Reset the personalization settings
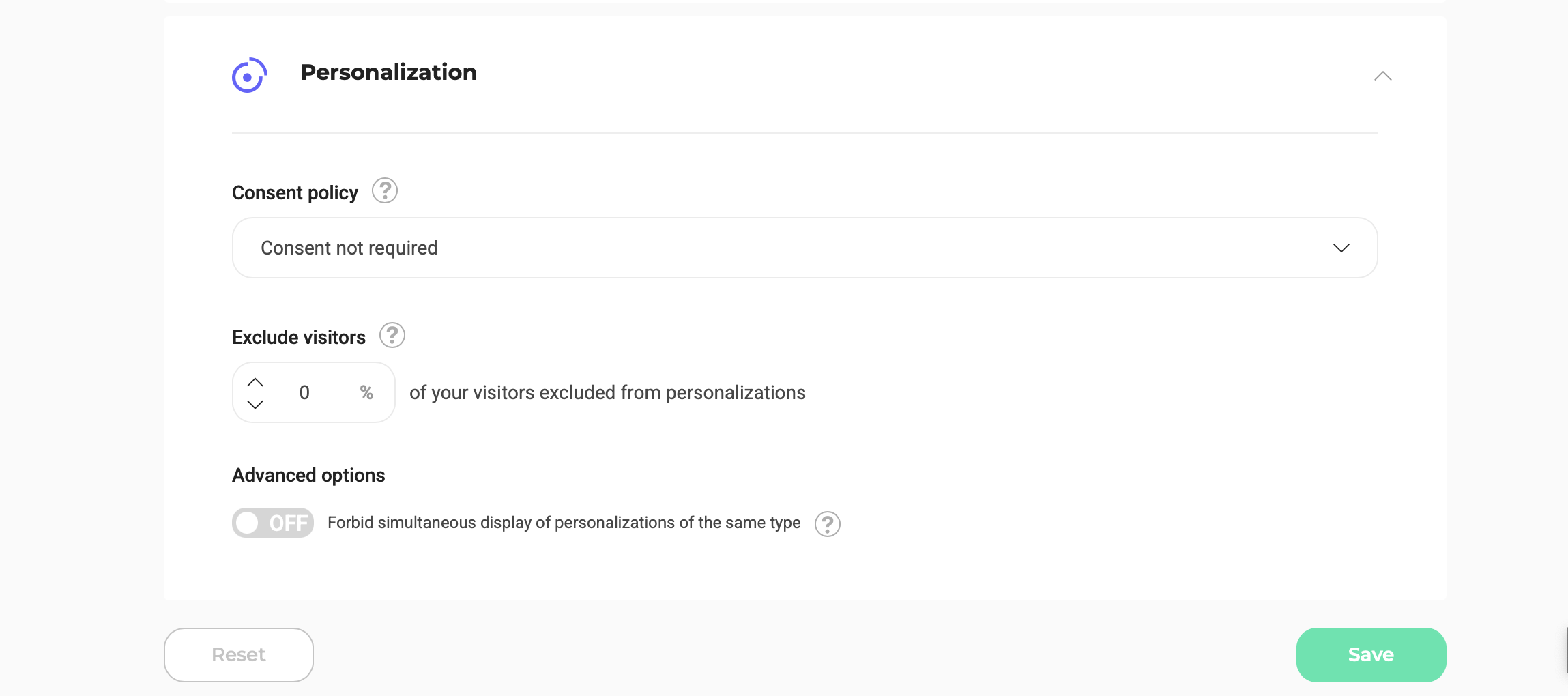The height and width of the screenshot is (696, 1568). [238, 654]
